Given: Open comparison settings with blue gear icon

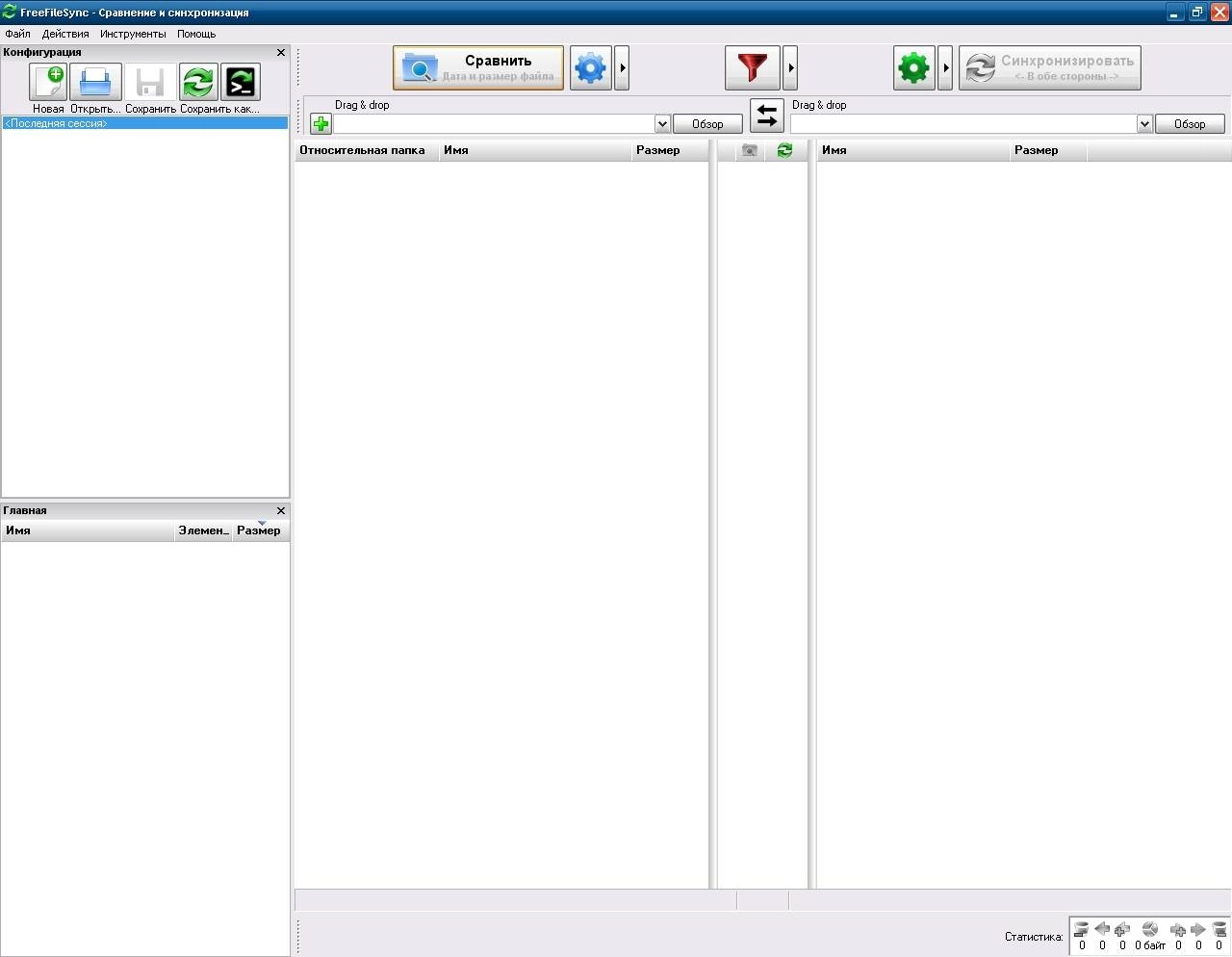Looking at the screenshot, I should click(x=591, y=68).
